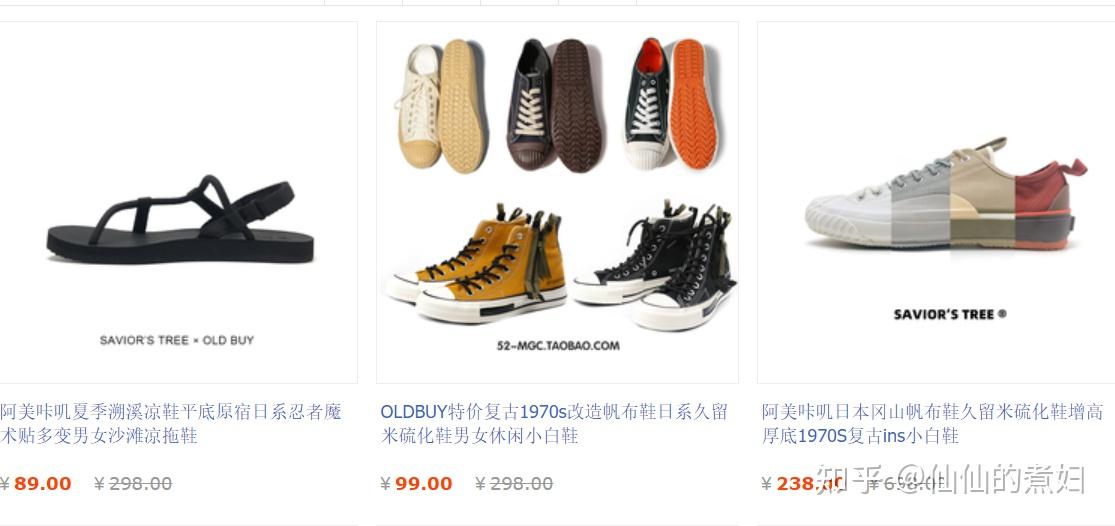Open the multicolor sneaker product image
The width and height of the screenshot is (1115, 526).
(936, 203)
